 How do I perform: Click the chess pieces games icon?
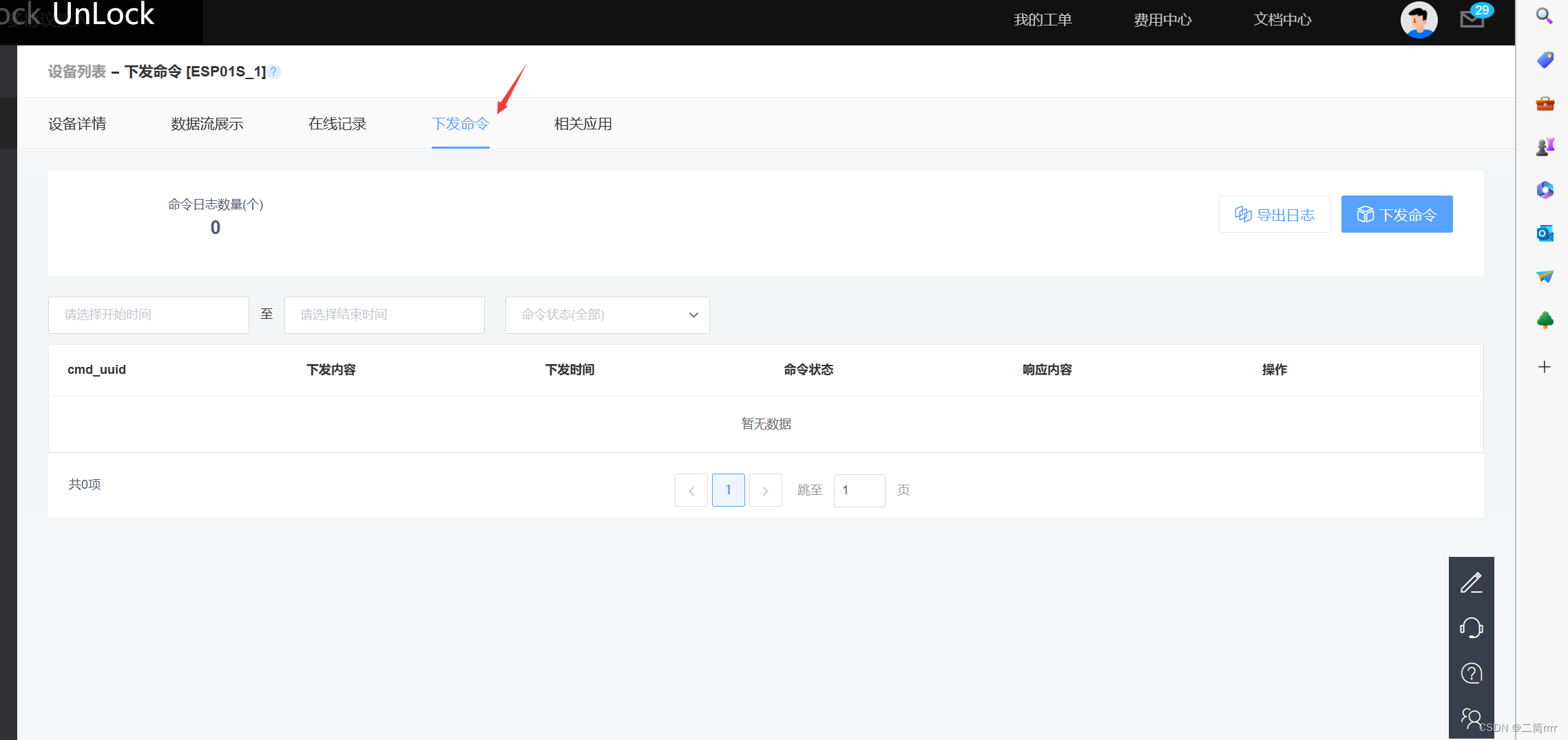point(1545,146)
